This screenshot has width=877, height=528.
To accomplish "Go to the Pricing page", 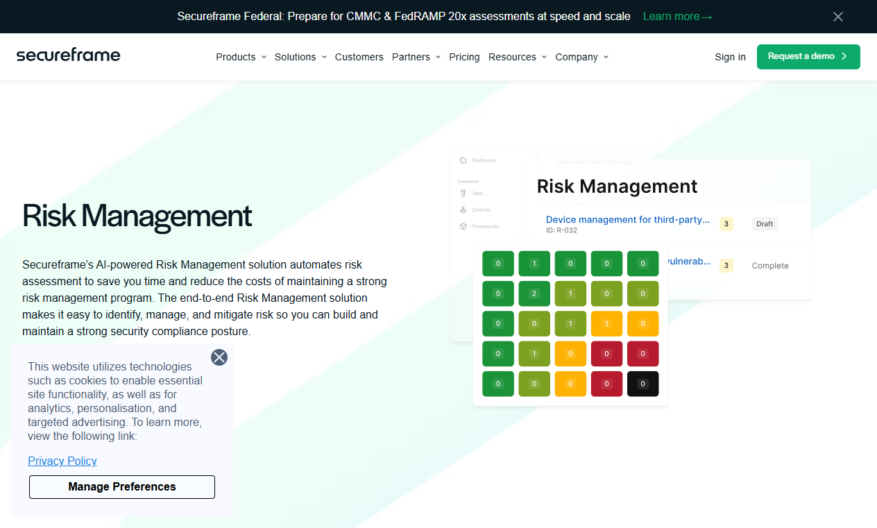I will click(x=464, y=57).
